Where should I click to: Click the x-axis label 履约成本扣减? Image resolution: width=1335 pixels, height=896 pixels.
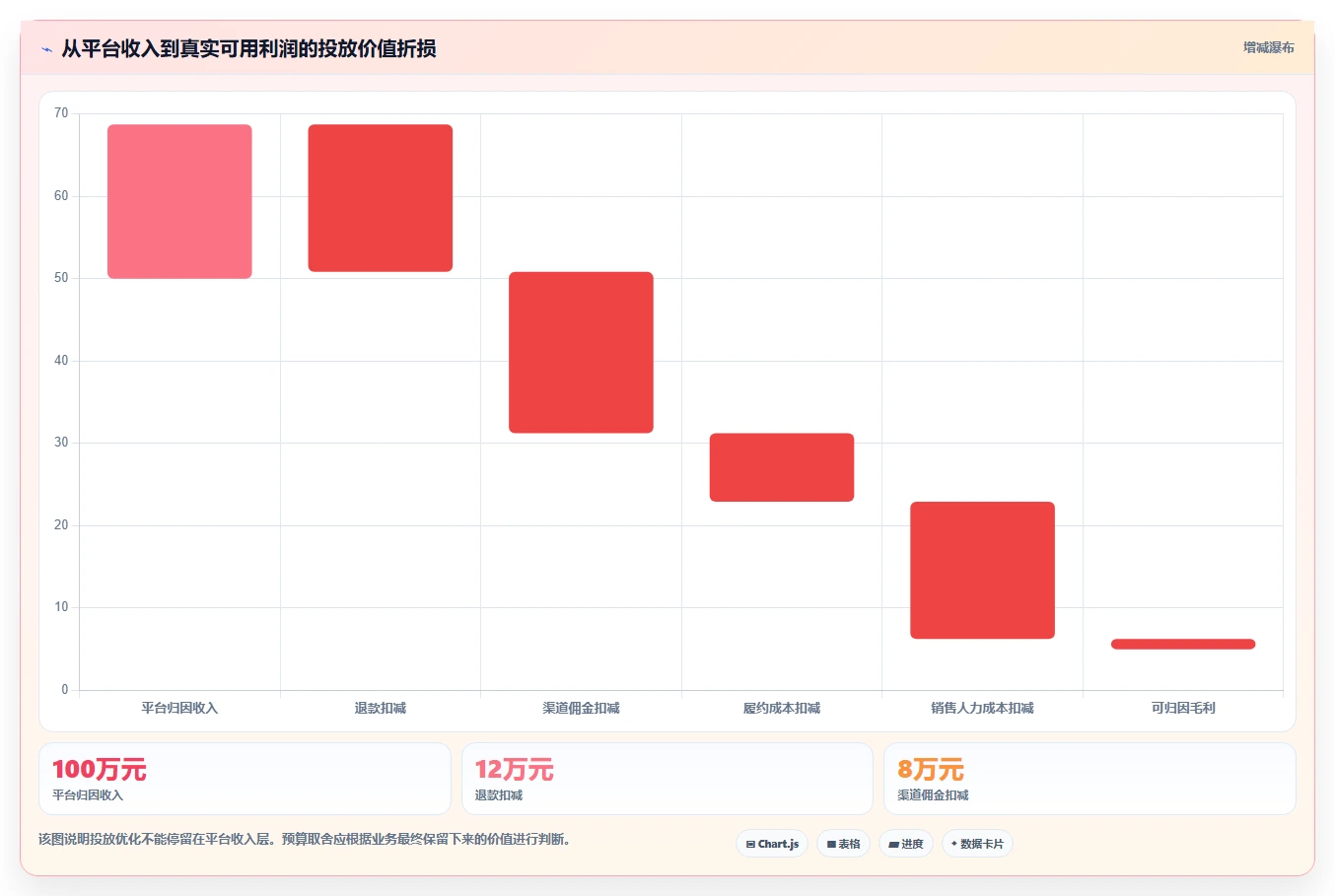coord(782,708)
